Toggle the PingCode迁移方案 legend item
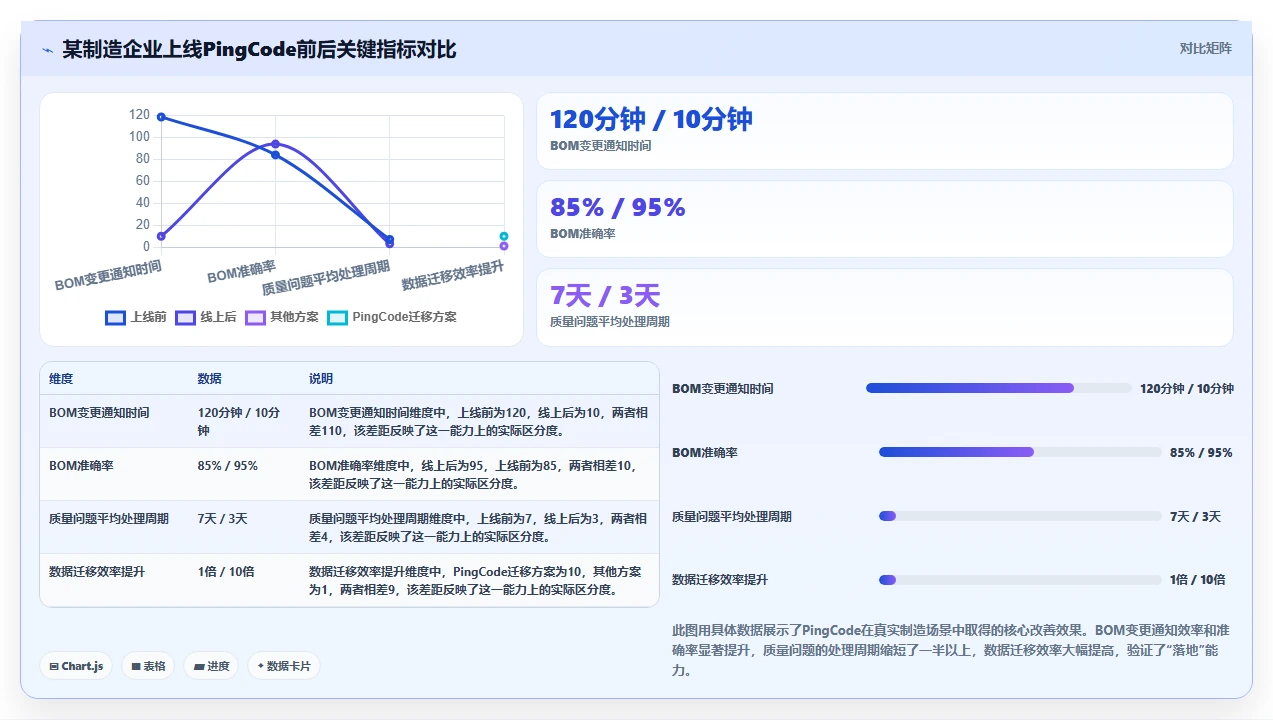 pyautogui.click(x=392, y=317)
